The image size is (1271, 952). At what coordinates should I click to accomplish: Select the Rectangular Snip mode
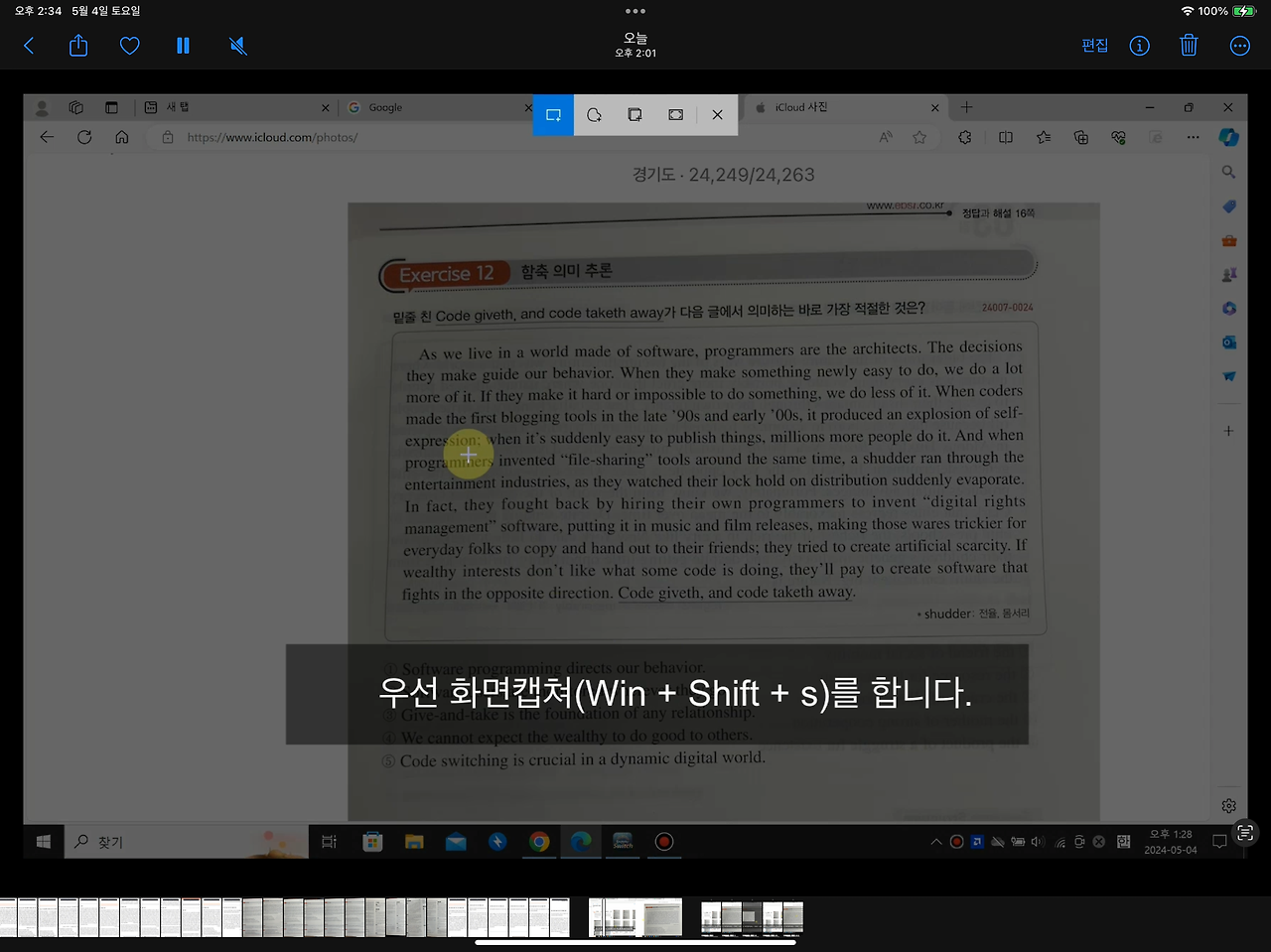(553, 115)
